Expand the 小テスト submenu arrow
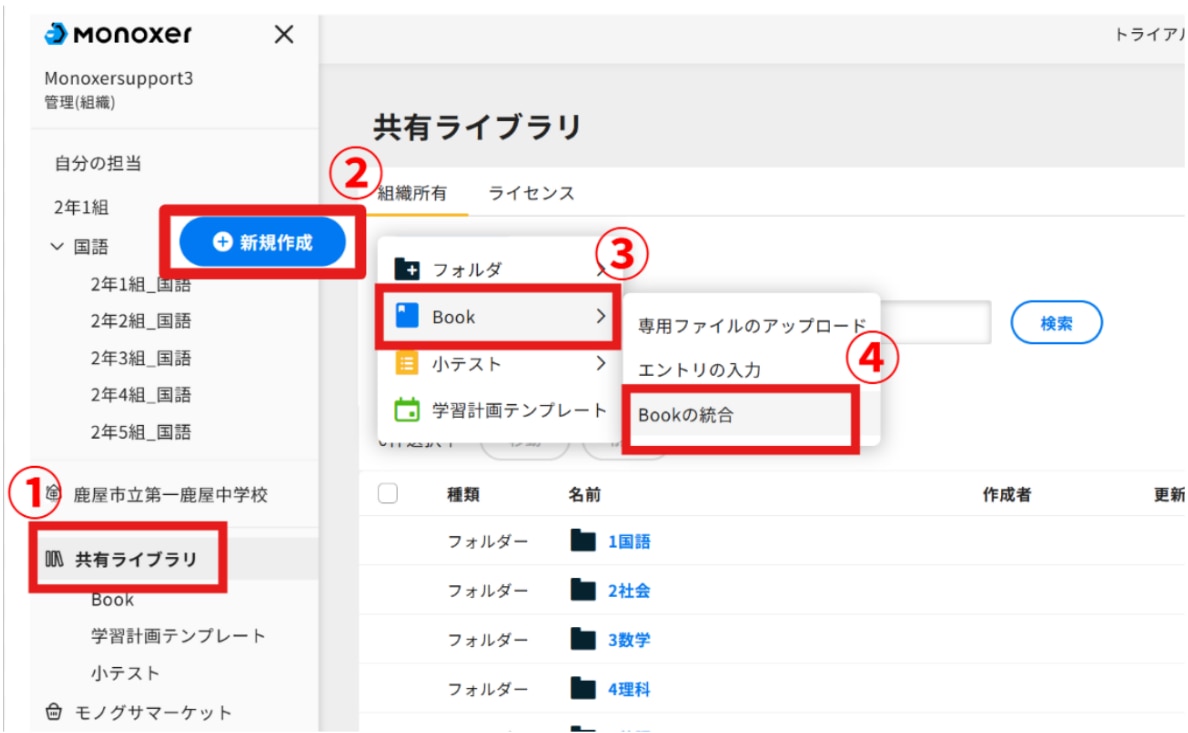The width and height of the screenshot is (1188, 733). click(600, 363)
